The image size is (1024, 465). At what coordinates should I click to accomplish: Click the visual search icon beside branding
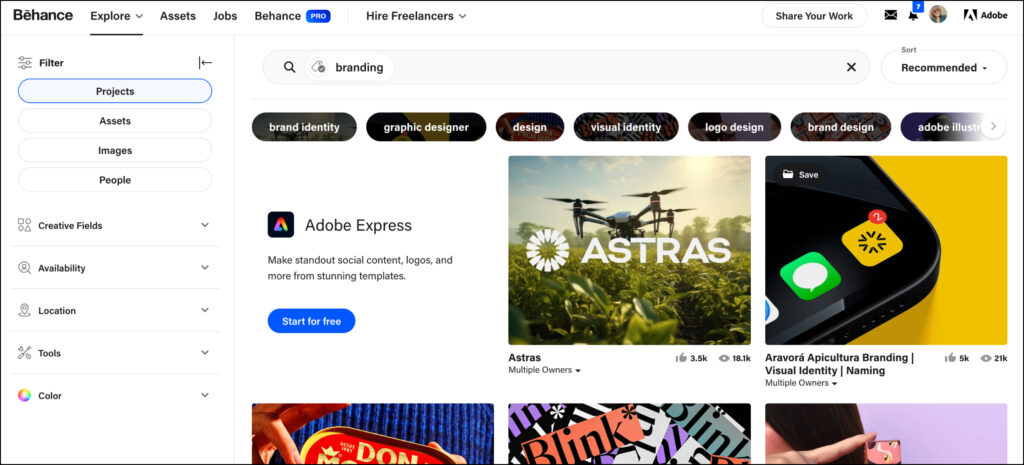pyautogui.click(x=319, y=67)
